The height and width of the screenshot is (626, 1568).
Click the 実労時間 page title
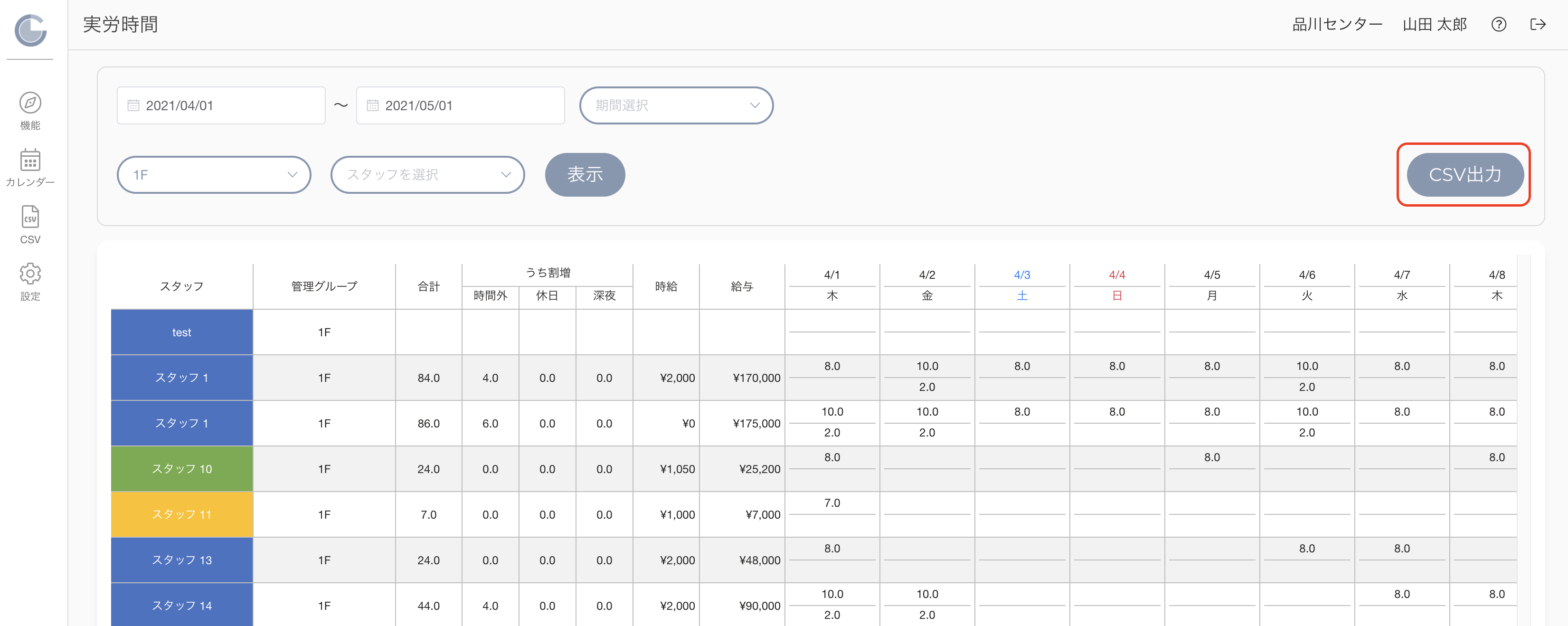pos(121,24)
